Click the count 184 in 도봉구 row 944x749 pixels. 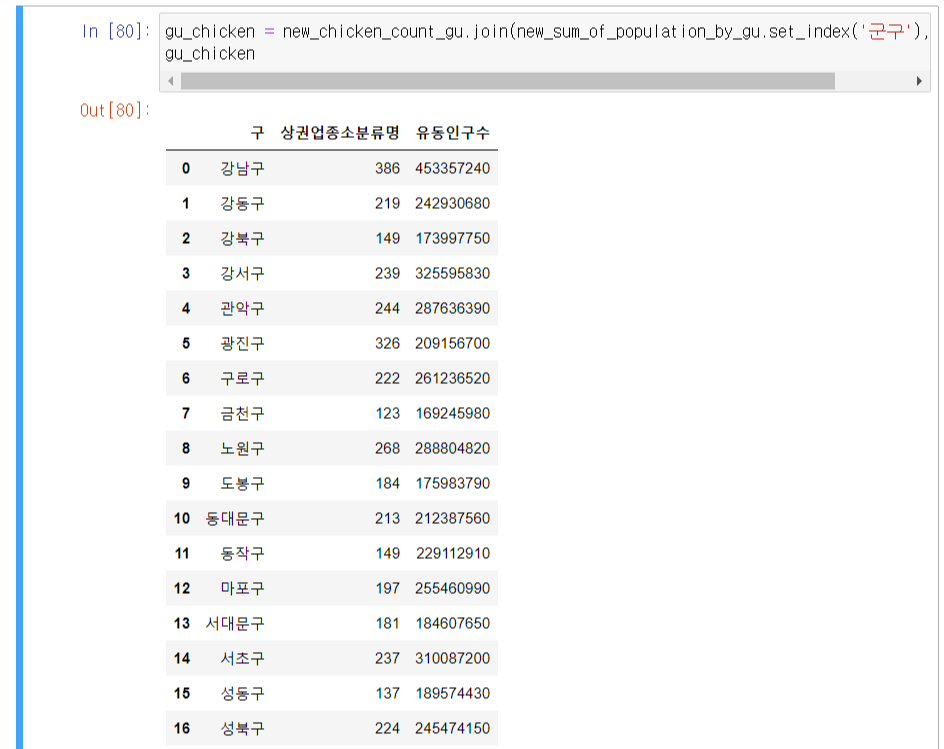387,483
